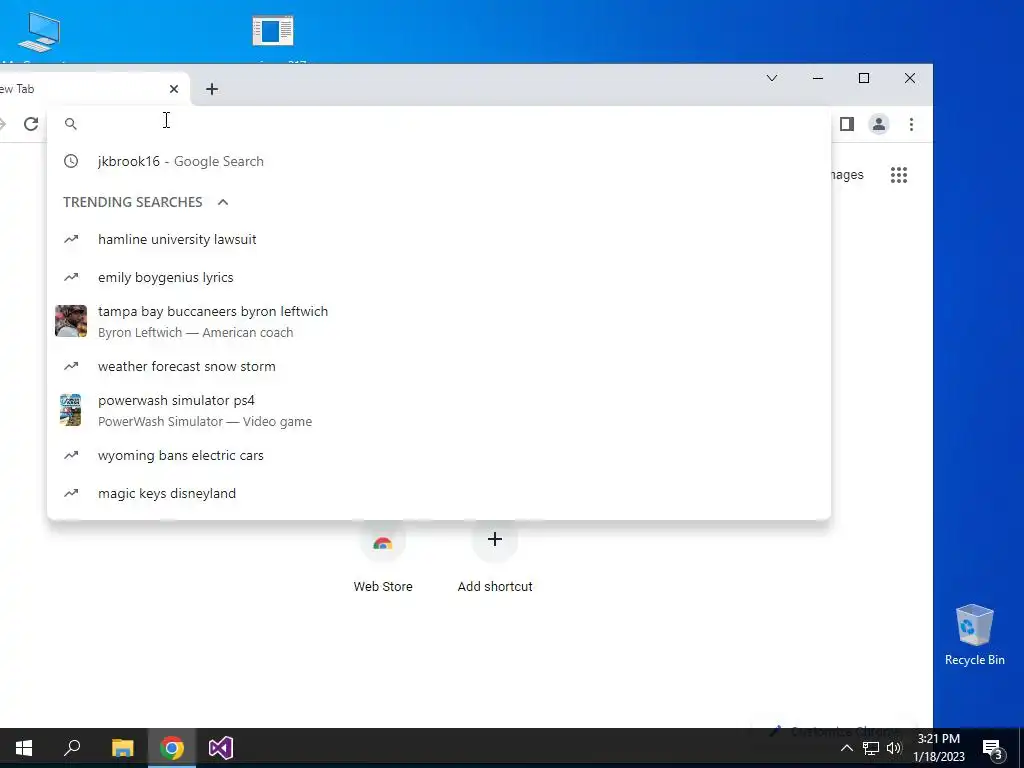Show hidden system tray icons
The width and height of the screenshot is (1024, 768).
click(846, 748)
